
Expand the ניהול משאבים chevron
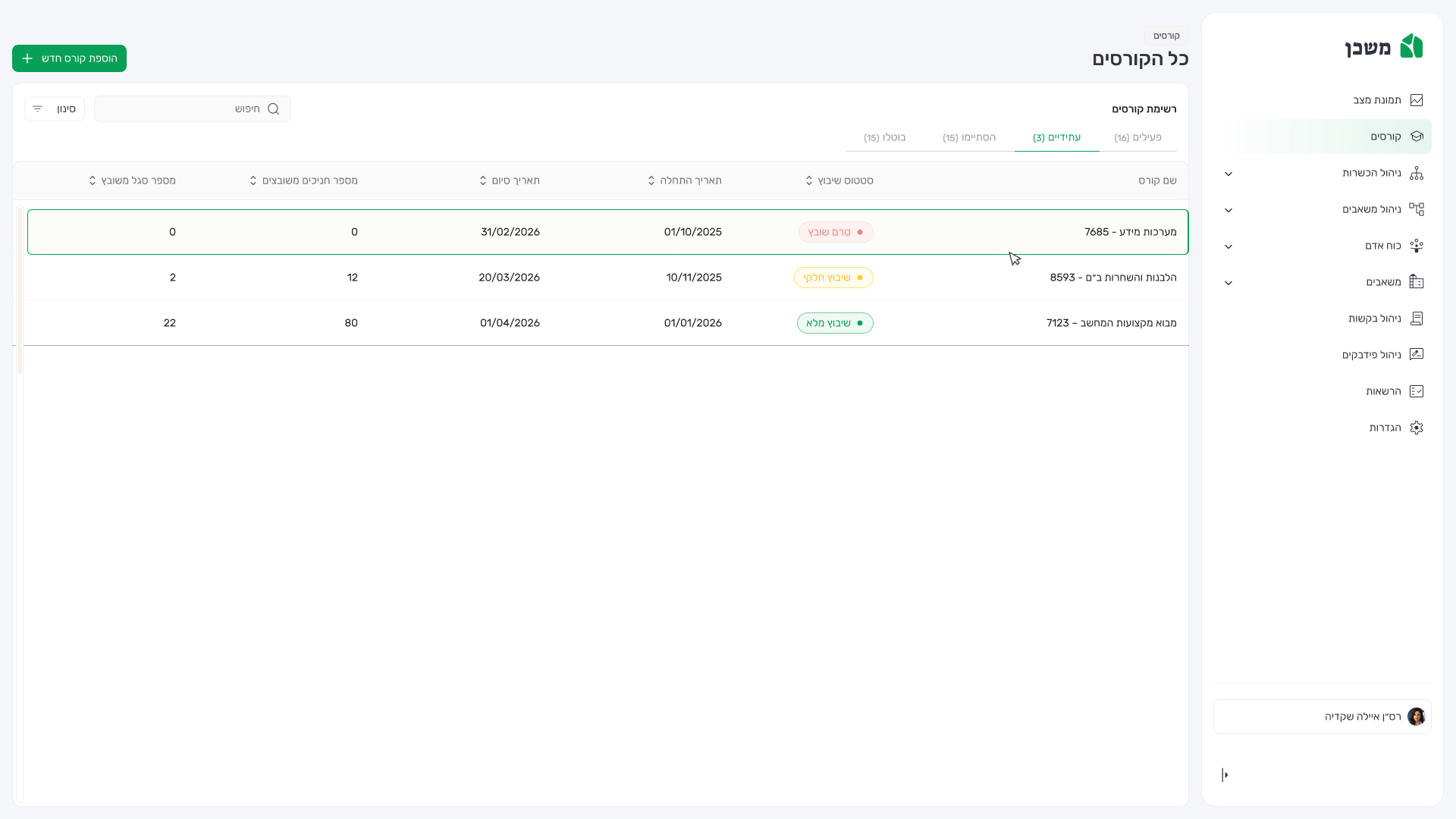pyautogui.click(x=1228, y=210)
